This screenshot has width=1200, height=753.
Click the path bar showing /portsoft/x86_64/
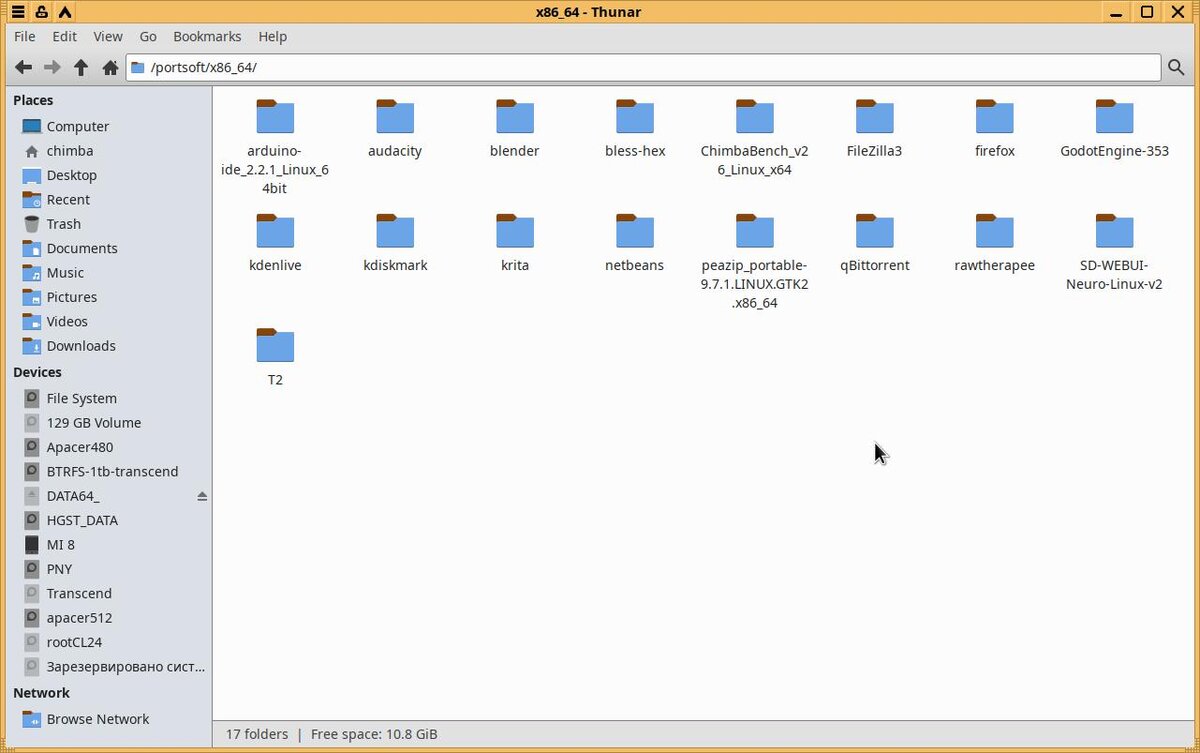pyautogui.click(x=643, y=68)
